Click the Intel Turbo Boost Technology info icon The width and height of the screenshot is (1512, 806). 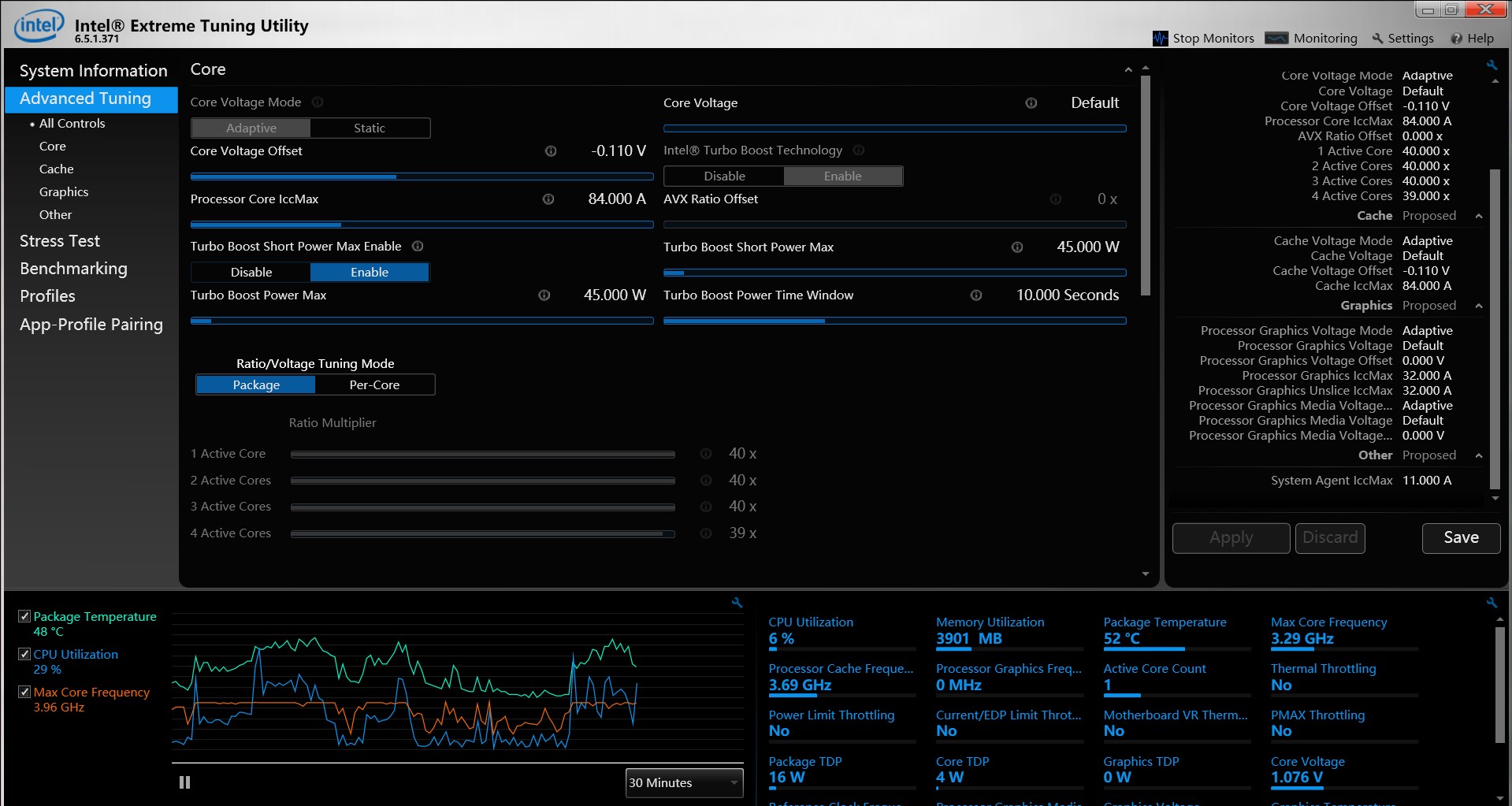[859, 150]
